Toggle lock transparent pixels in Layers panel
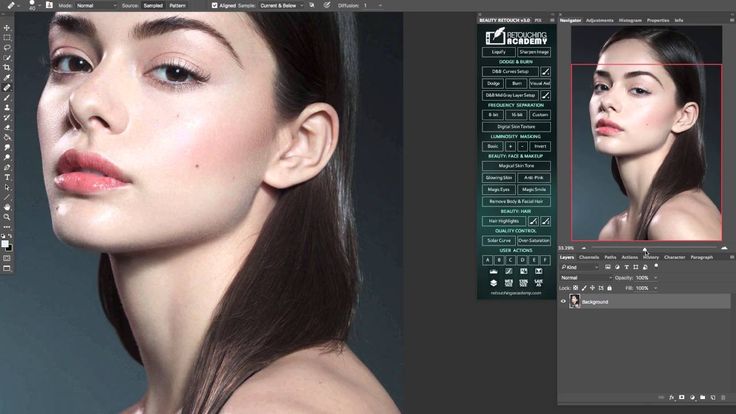This screenshot has height=414, width=736. 575,288
